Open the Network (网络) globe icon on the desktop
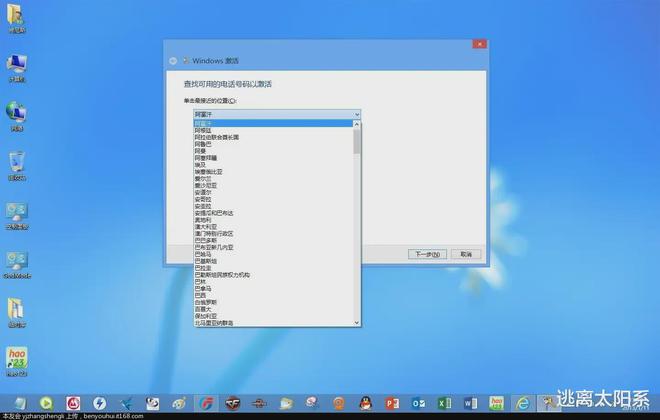 click(x=16, y=116)
